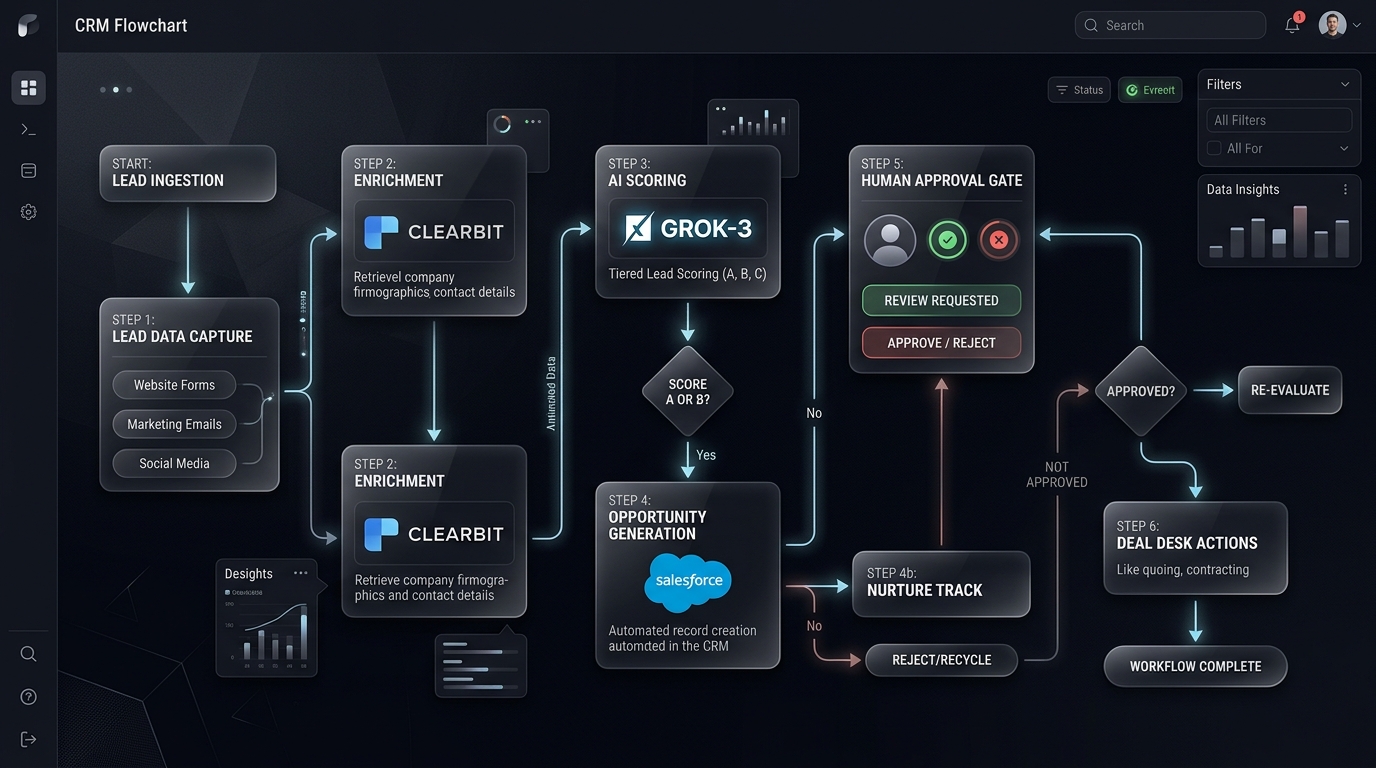Click the 'CRM Flowchart' page title
1376x768 pixels.
tap(131, 25)
